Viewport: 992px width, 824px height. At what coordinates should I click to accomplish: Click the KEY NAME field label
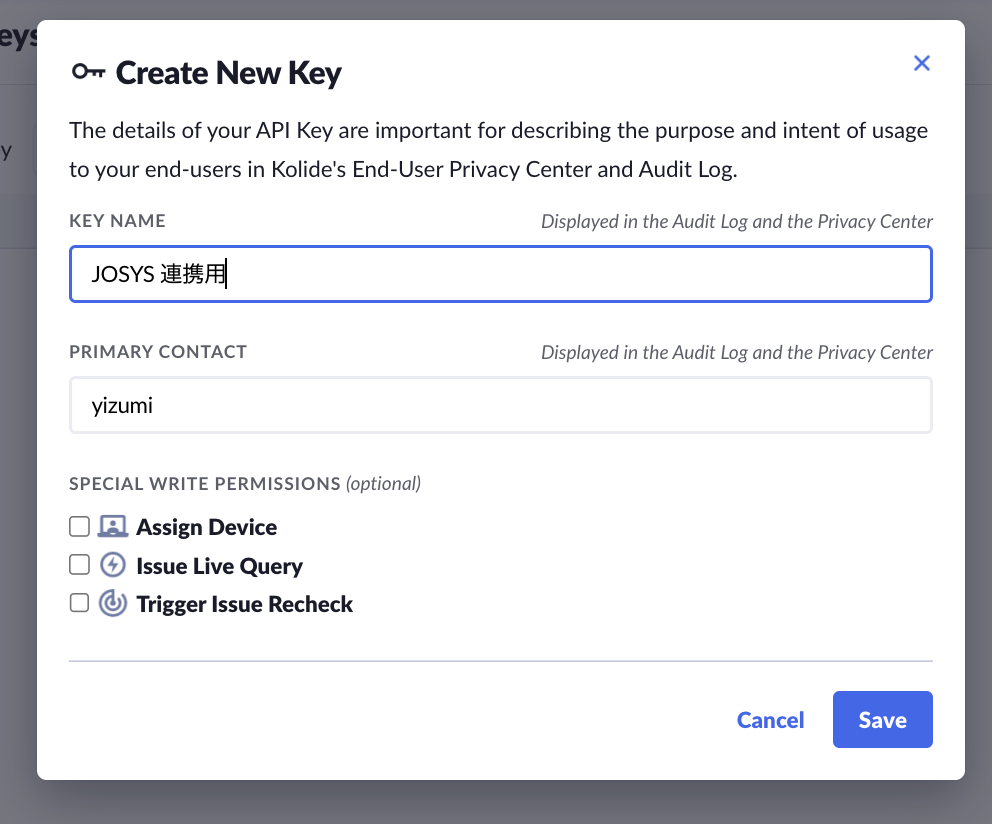tap(117, 221)
